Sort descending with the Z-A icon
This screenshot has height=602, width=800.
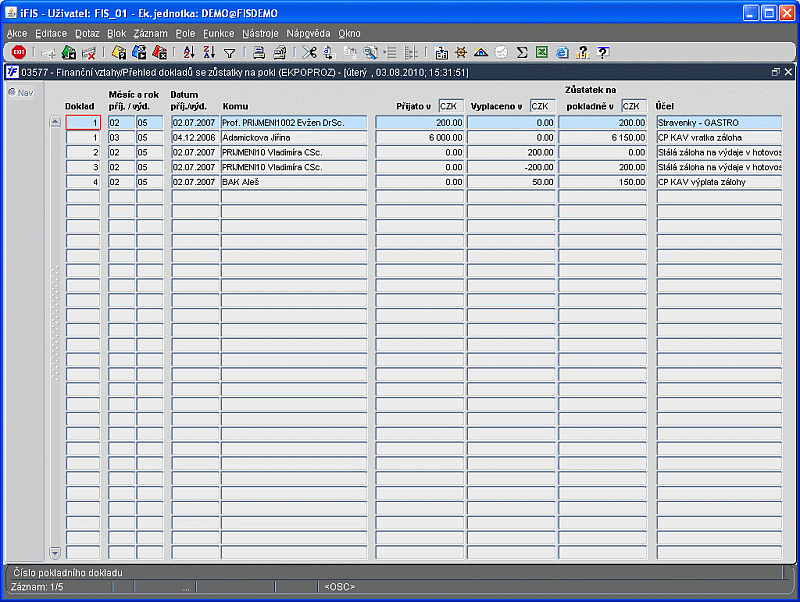(x=209, y=52)
